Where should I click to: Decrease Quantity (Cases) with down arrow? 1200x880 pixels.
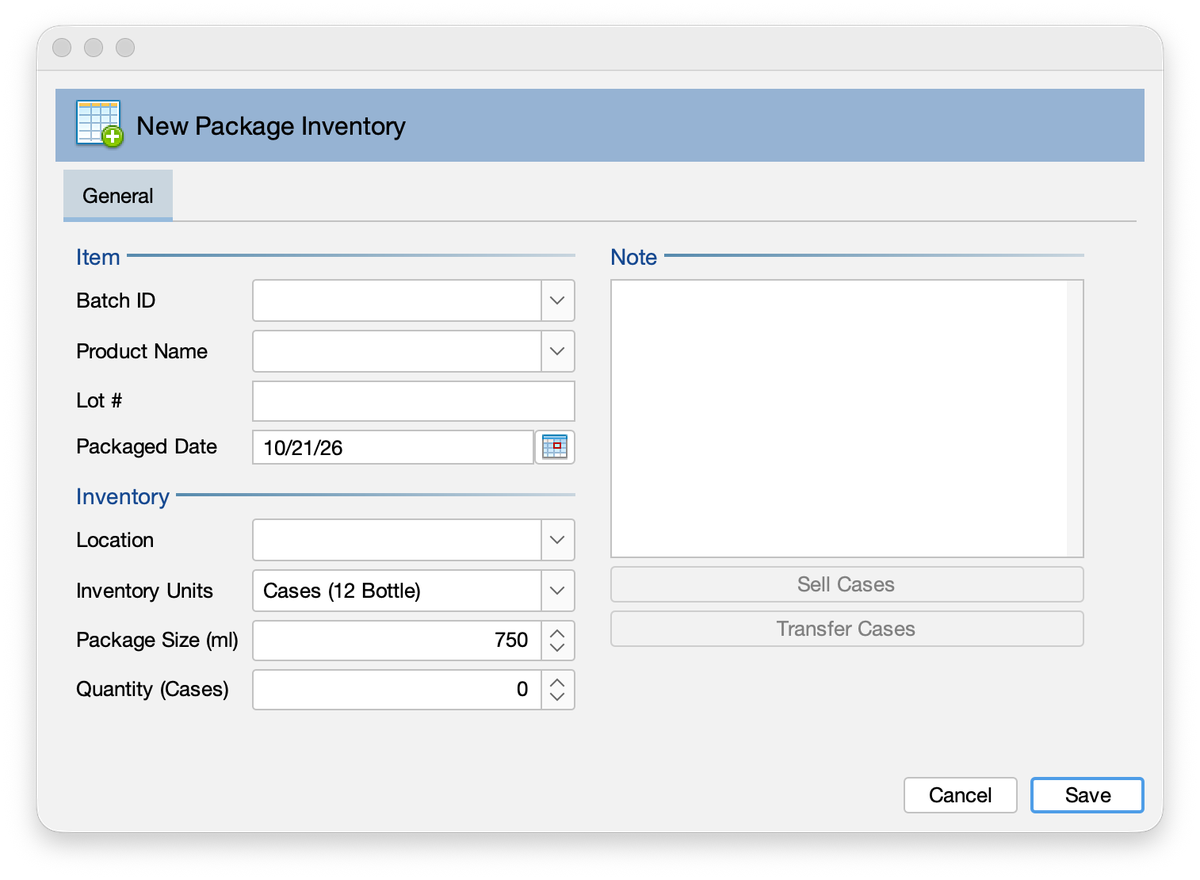coord(558,699)
